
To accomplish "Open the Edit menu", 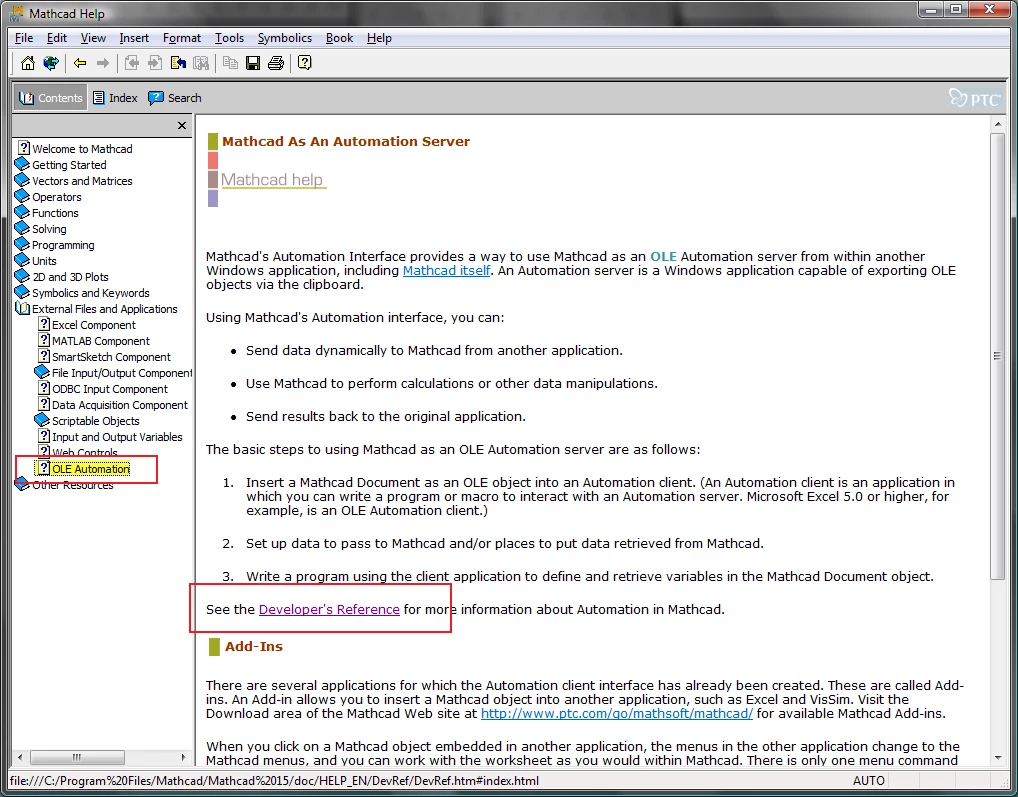I will pos(56,38).
